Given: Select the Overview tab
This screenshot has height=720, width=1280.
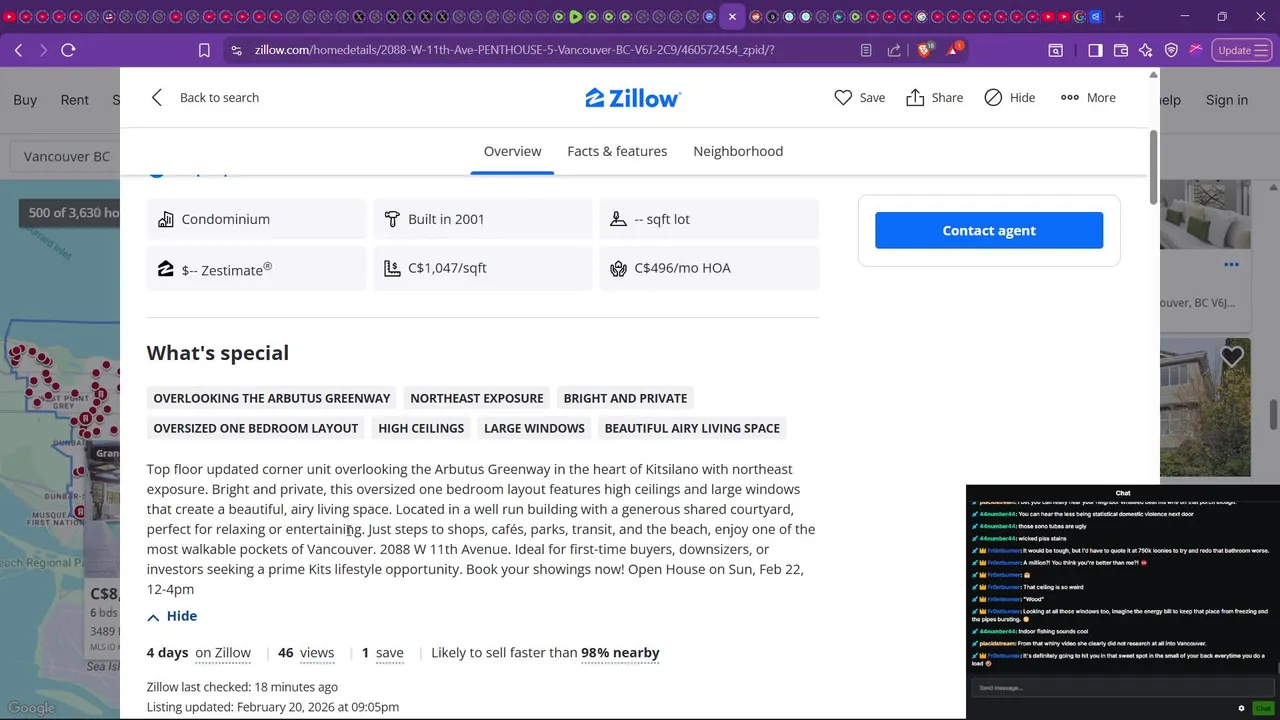Looking at the screenshot, I should coord(512,151).
